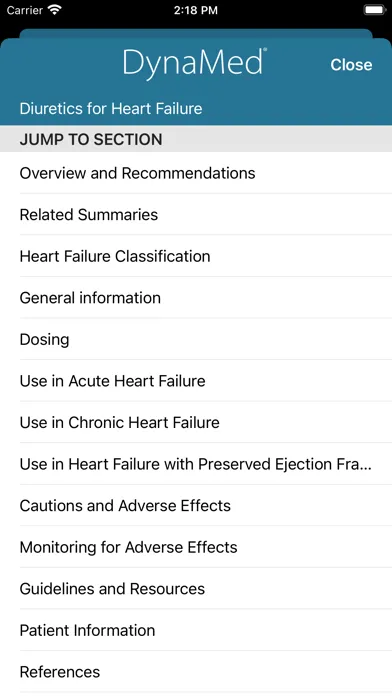Tap the status bar clock
The height and width of the screenshot is (696, 392).
point(196,10)
